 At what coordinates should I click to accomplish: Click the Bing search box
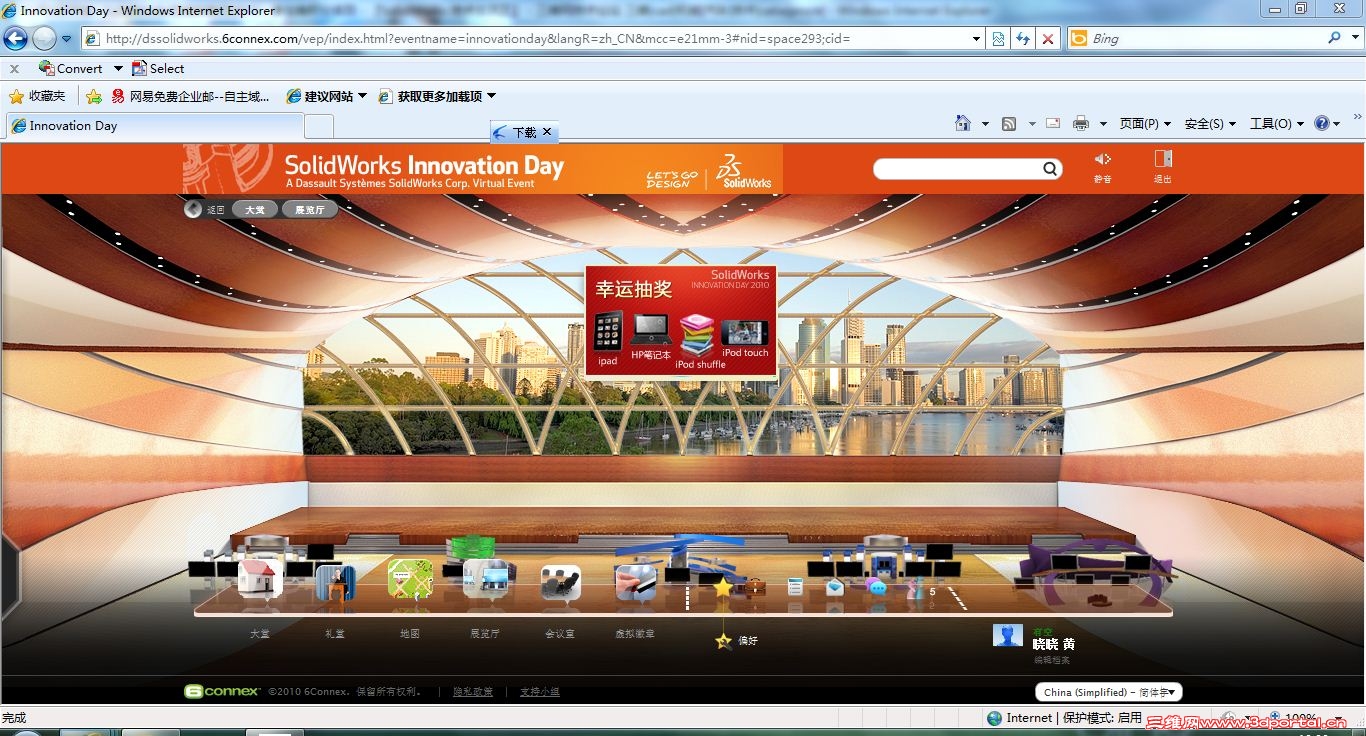(x=1206, y=38)
